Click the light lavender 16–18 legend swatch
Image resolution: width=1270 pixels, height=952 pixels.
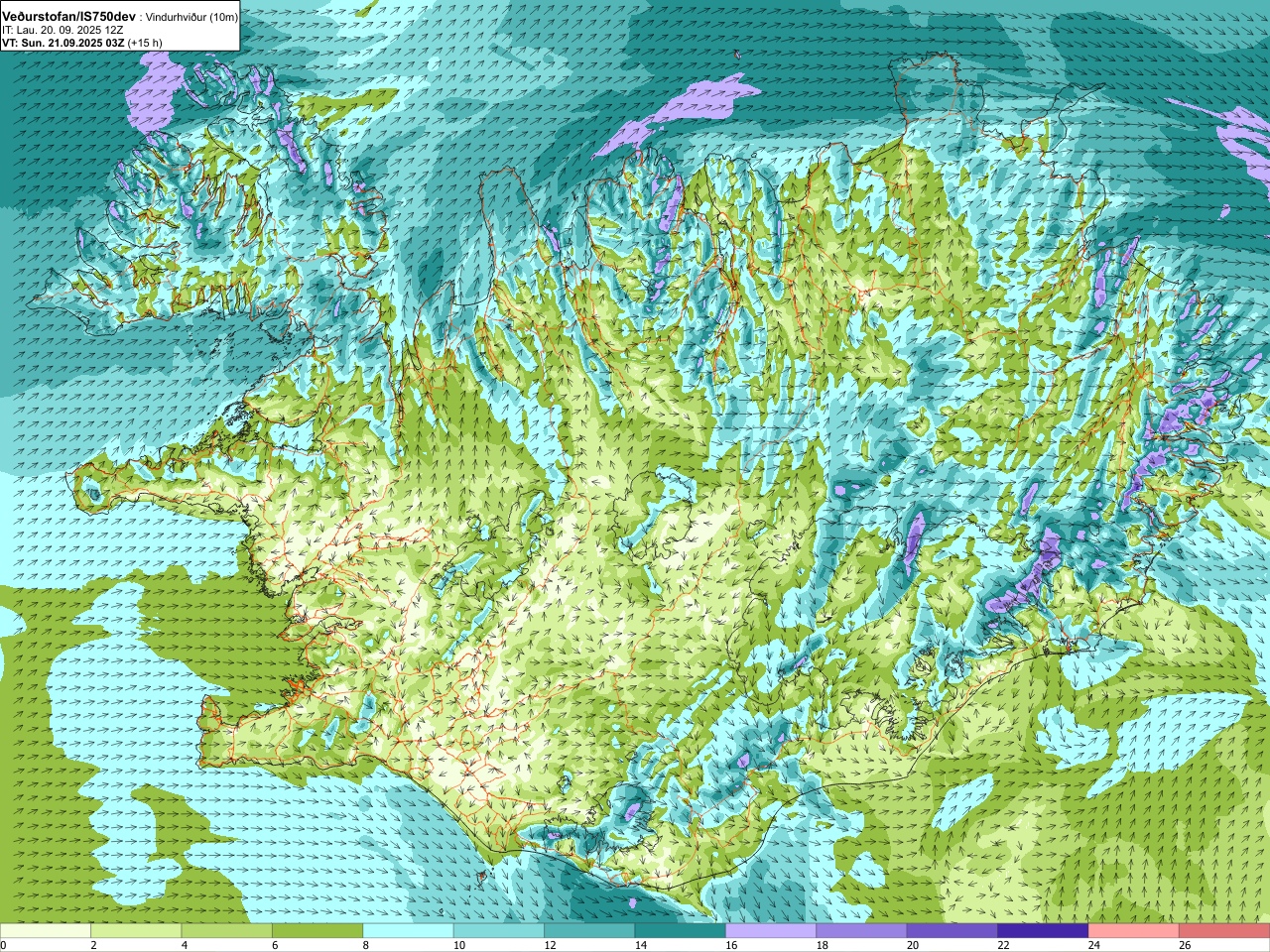tap(771, 931)
